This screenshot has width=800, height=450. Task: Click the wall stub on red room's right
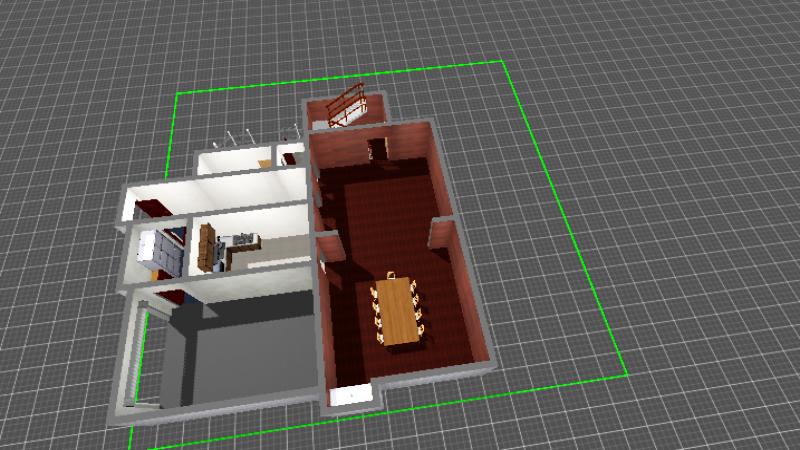pyautogui.click(x=438, y=233)
